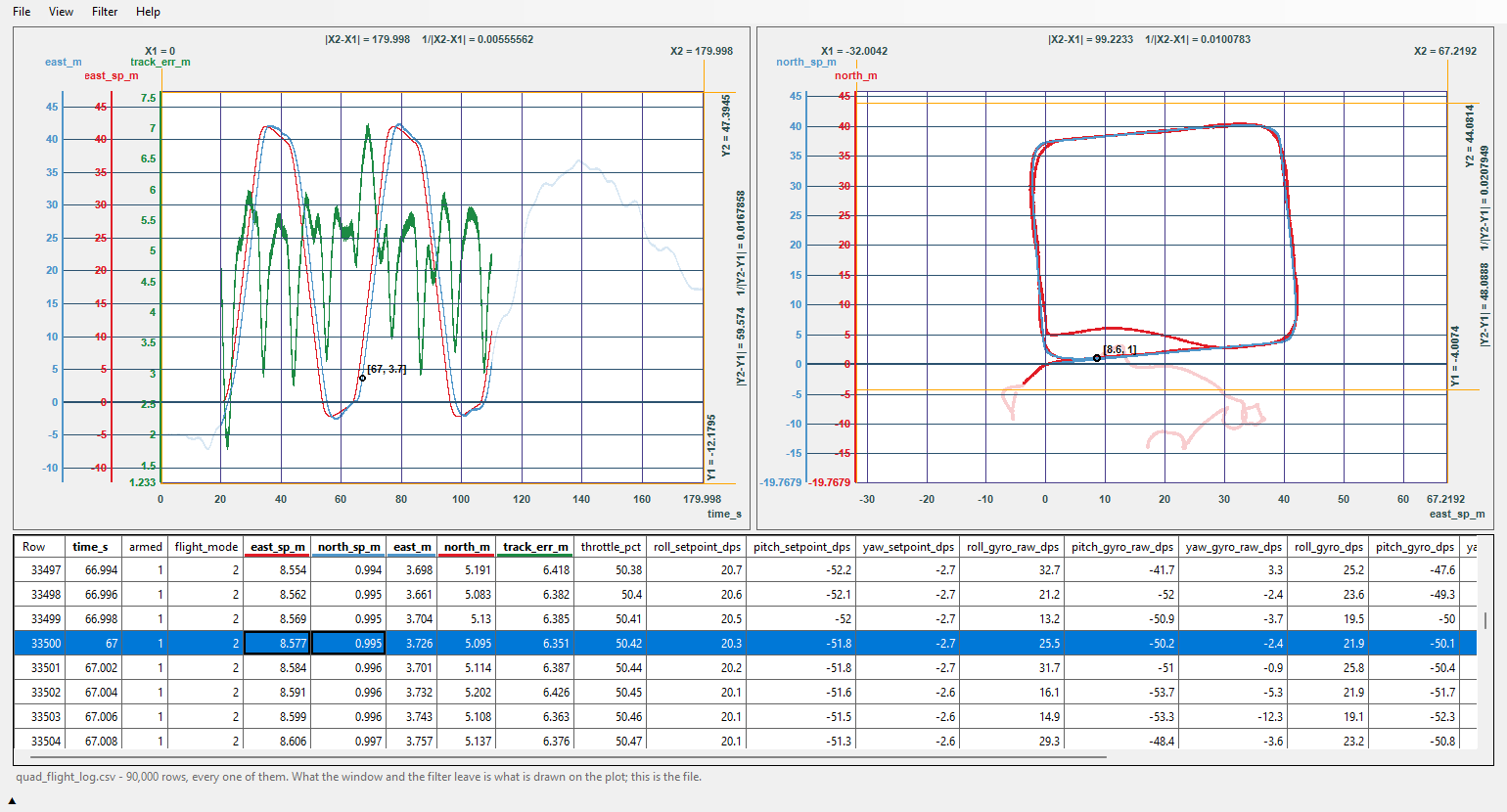
Task: Click the track_err_m axis label above left plot
Action: (160, 62)
